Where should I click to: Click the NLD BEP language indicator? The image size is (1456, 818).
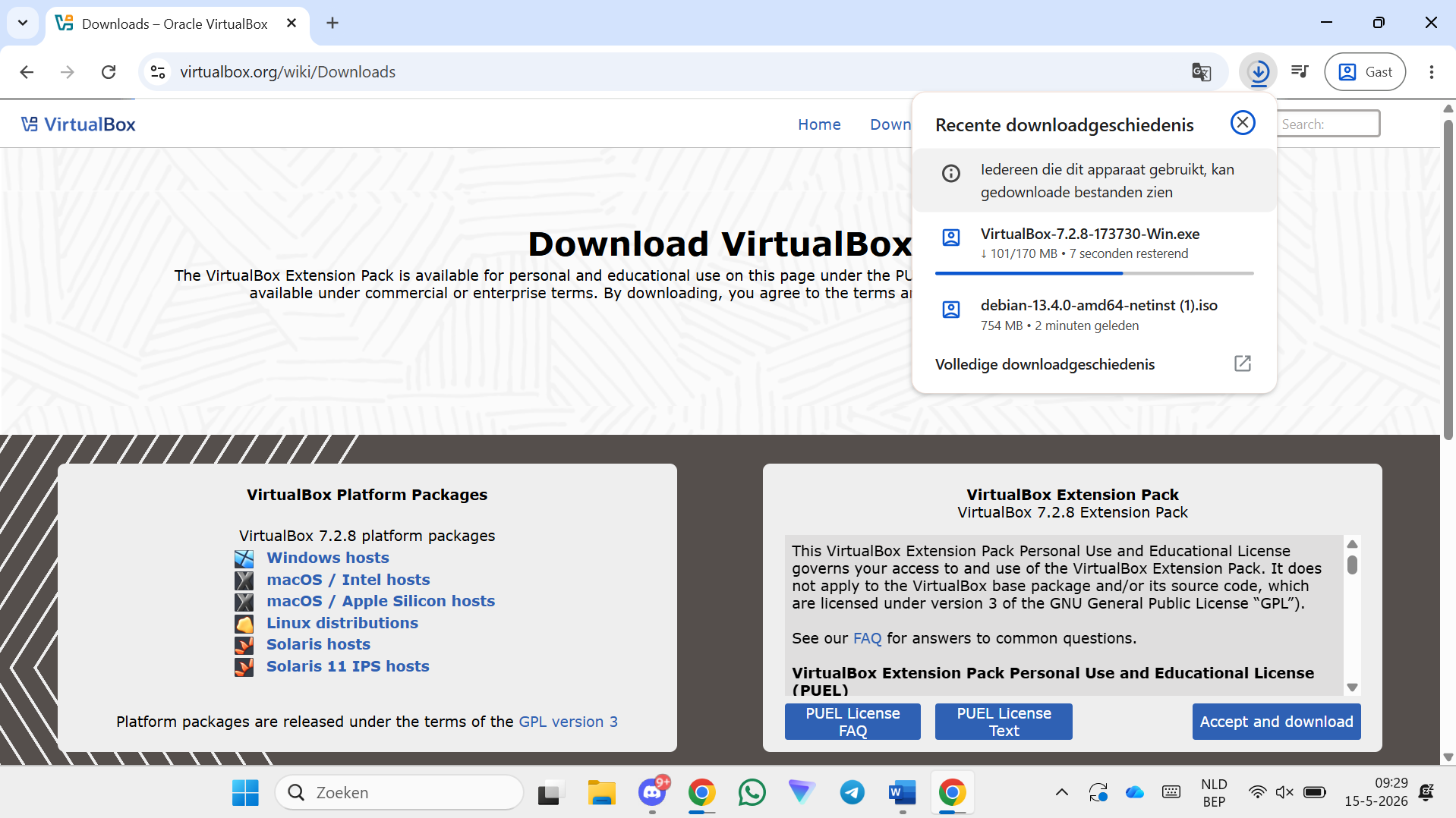tap(1214, 793)
